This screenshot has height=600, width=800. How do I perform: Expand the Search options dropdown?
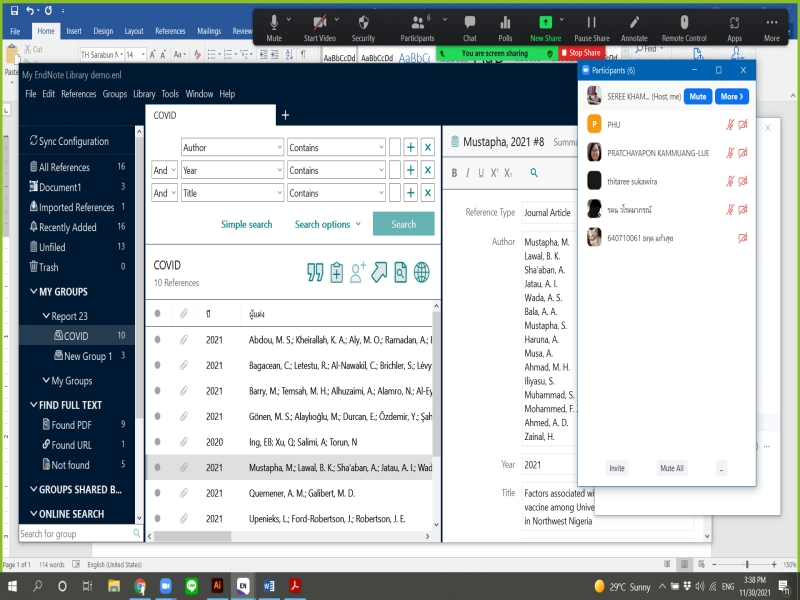coord(327,224)
